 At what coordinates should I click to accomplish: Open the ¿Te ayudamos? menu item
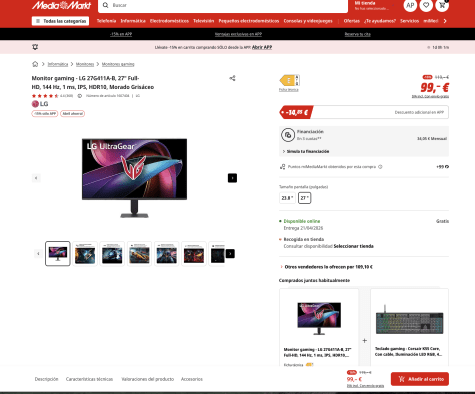[x=380, y=21]
